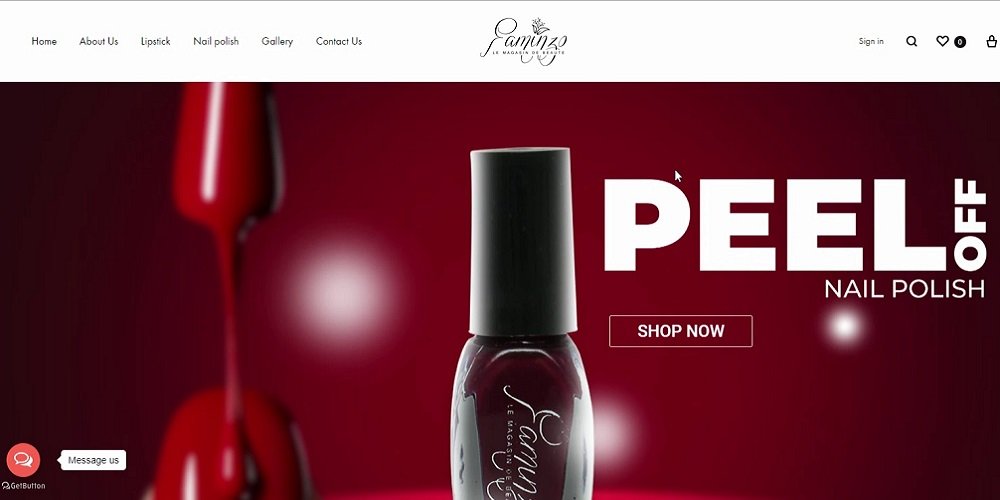
Task: Open the Lipstick menu
Action: 156,41
